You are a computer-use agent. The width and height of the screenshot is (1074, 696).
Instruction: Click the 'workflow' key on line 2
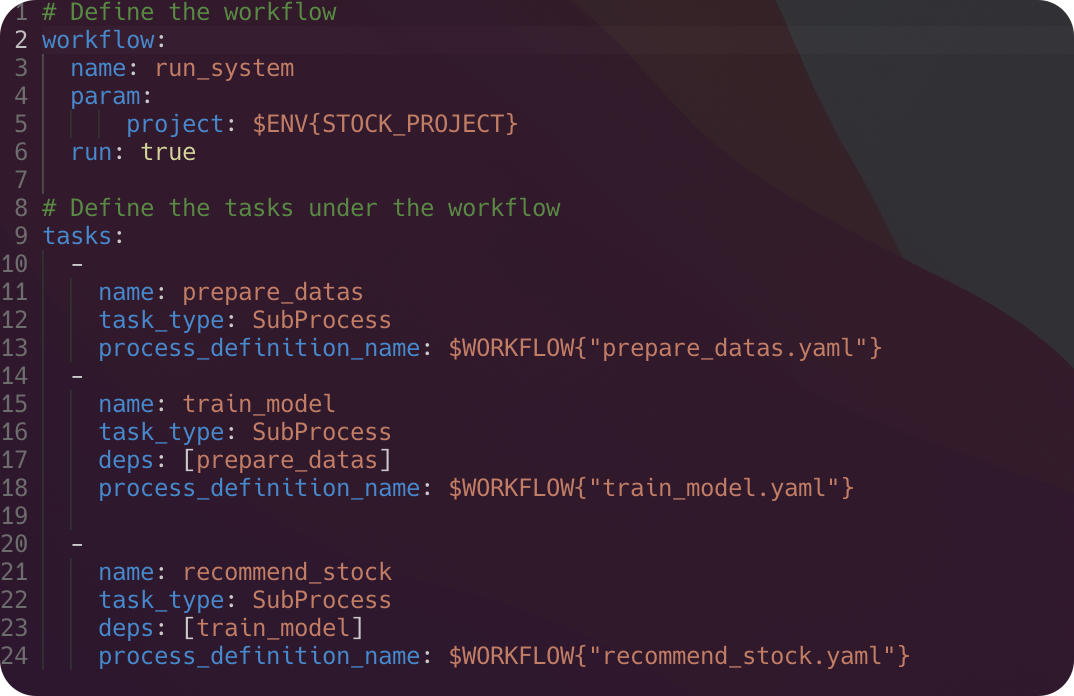click(98, 40)
